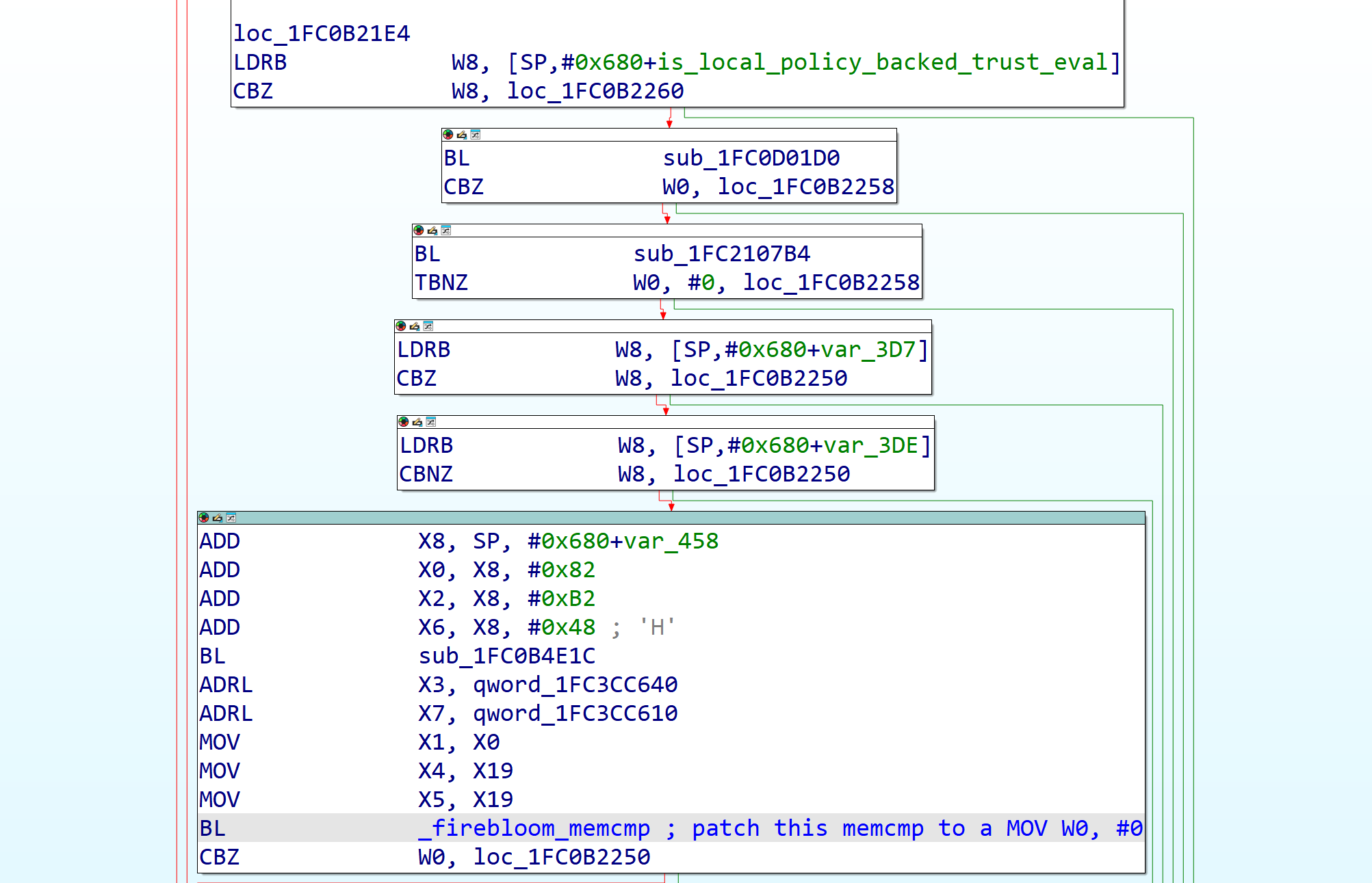Select the _firebloom_memcmp function name

(534, 828)
